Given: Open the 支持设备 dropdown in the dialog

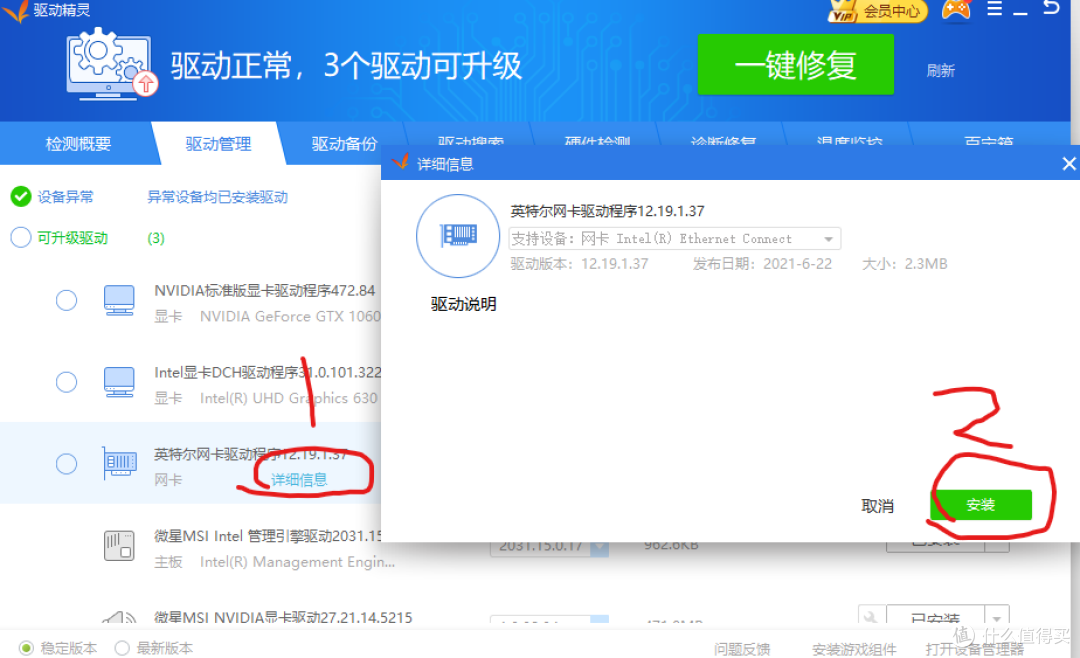Looking at the screenshot, I should 831,238.
